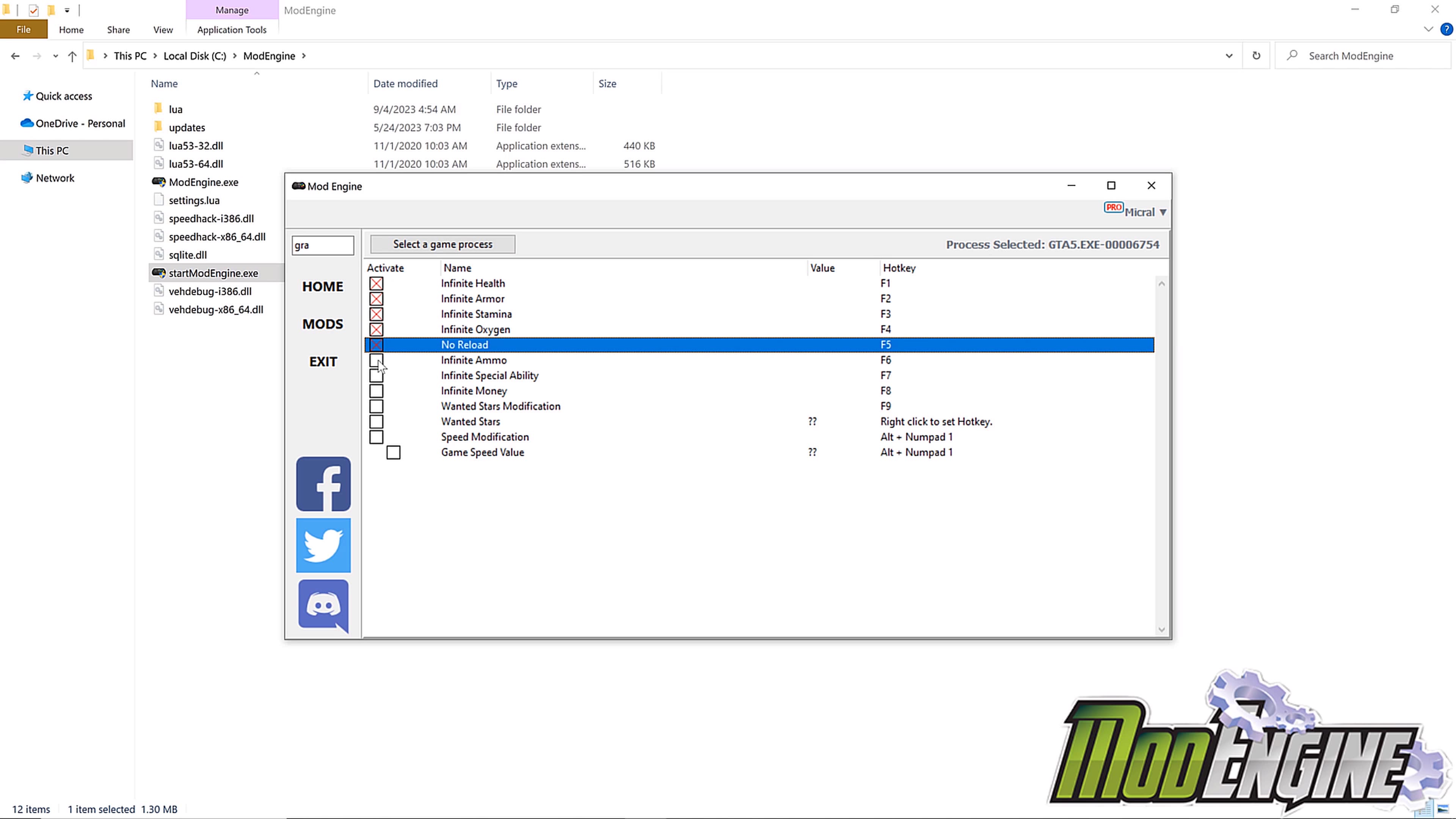Click the sqlite.dll file icon
The height and width of the screenshot is (819, 1456).
(159, 254)
